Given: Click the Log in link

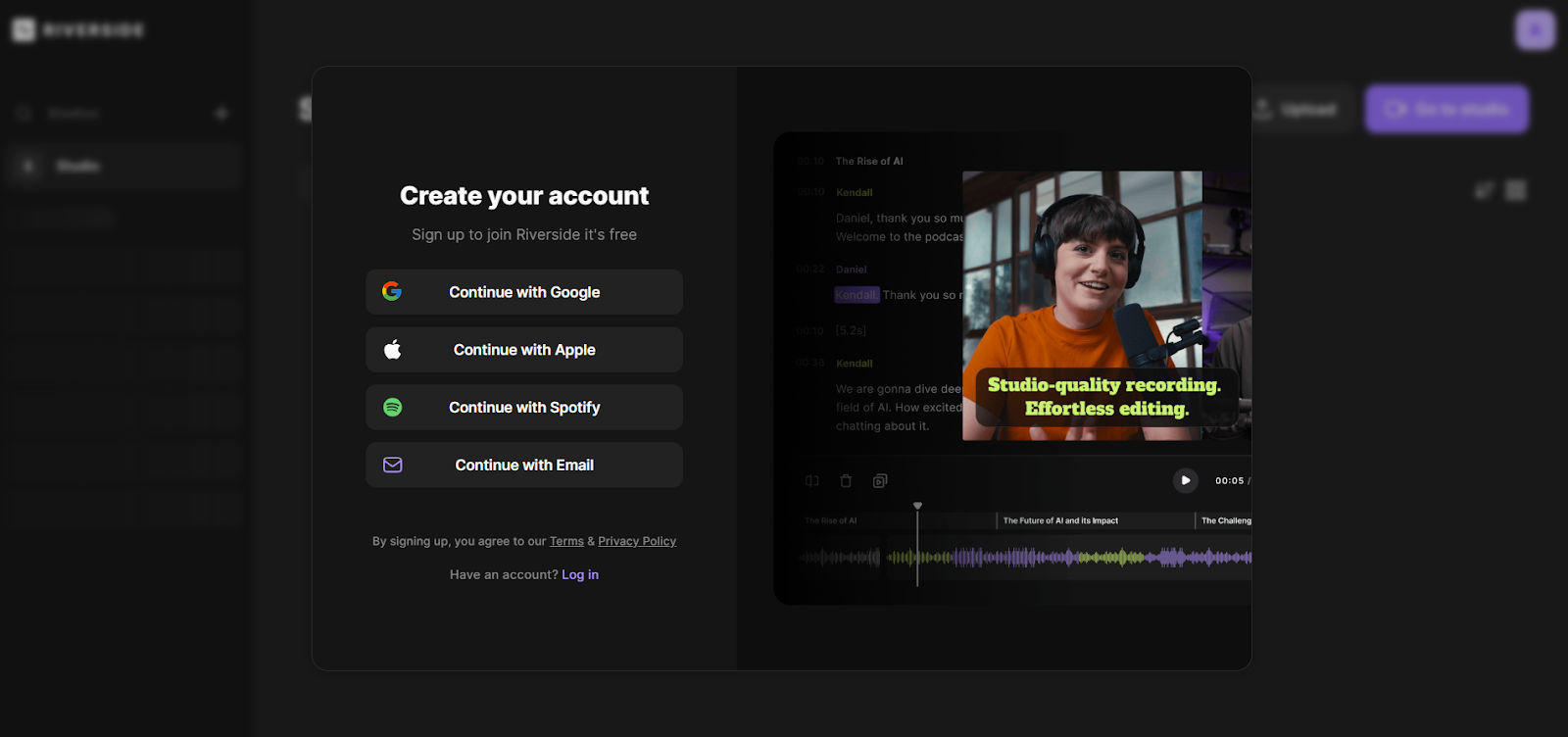Looking at the screenshot, I should tap(580, 575).
